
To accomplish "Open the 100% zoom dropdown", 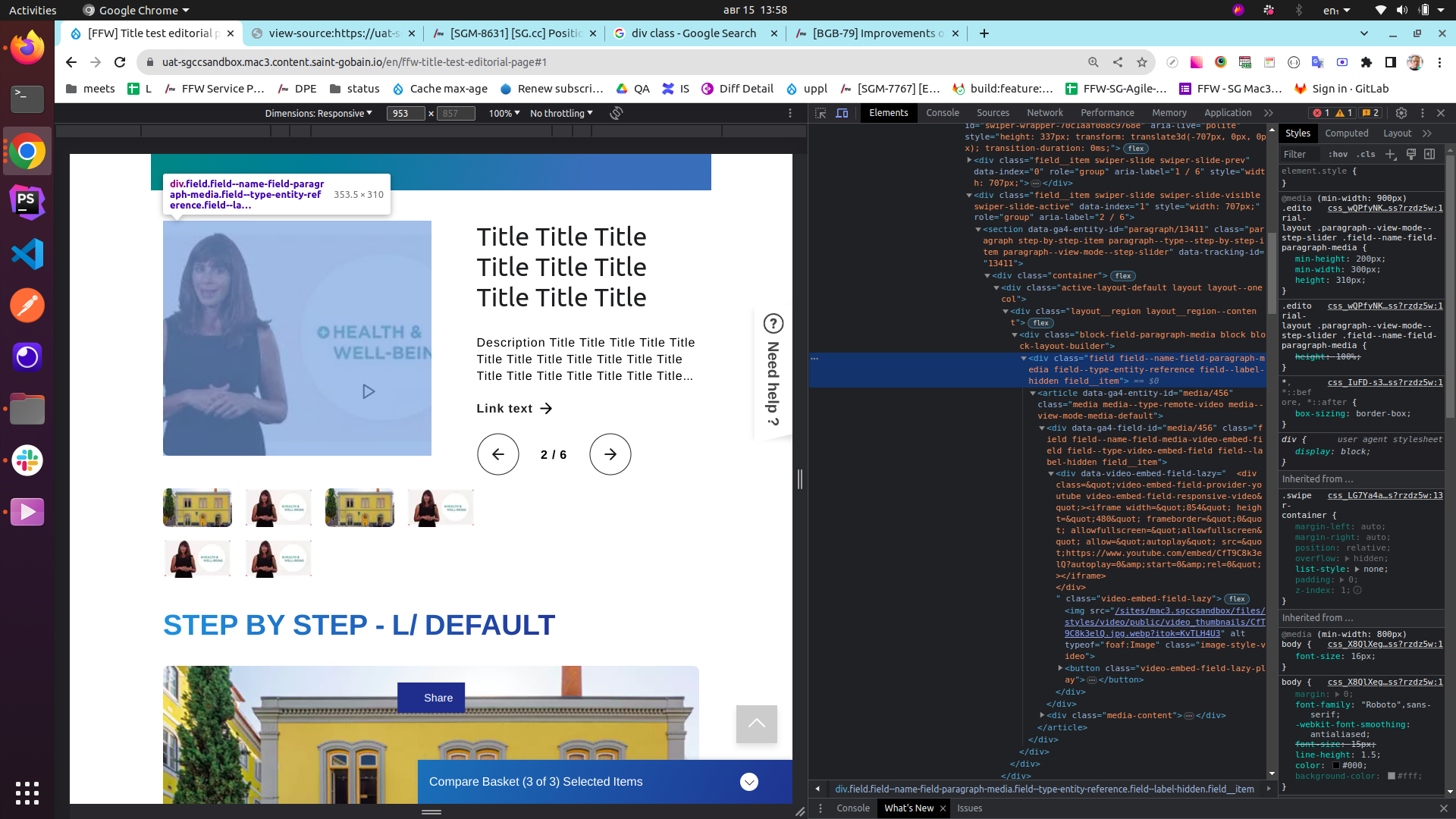I will point(504,113).
